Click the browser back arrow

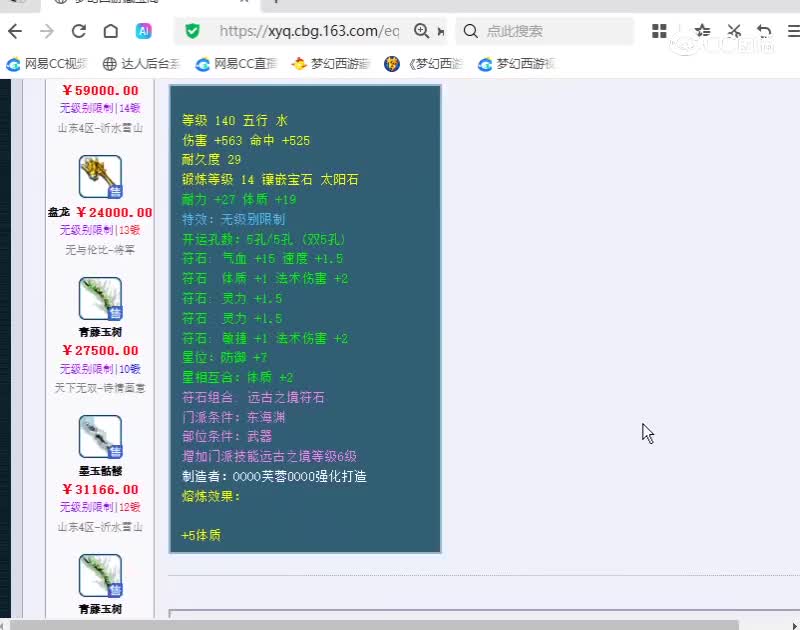15,31
